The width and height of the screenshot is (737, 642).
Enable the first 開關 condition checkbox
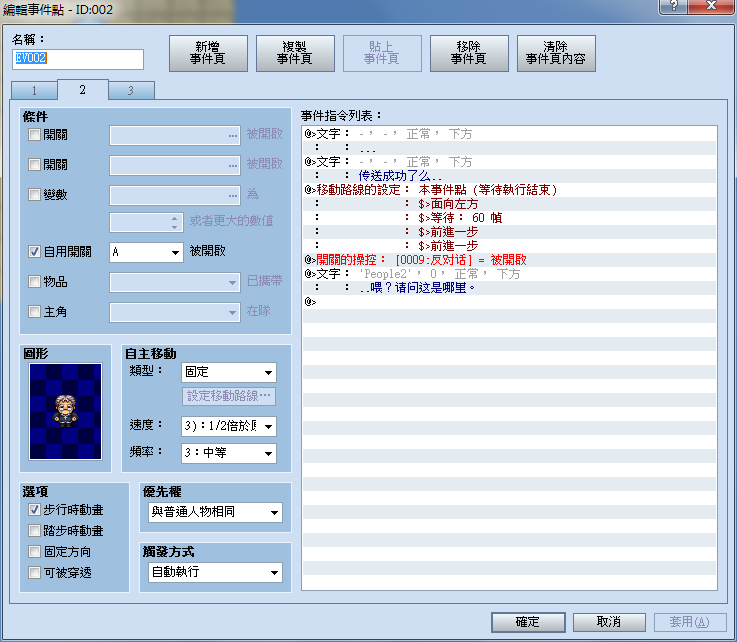click(34, 135)
